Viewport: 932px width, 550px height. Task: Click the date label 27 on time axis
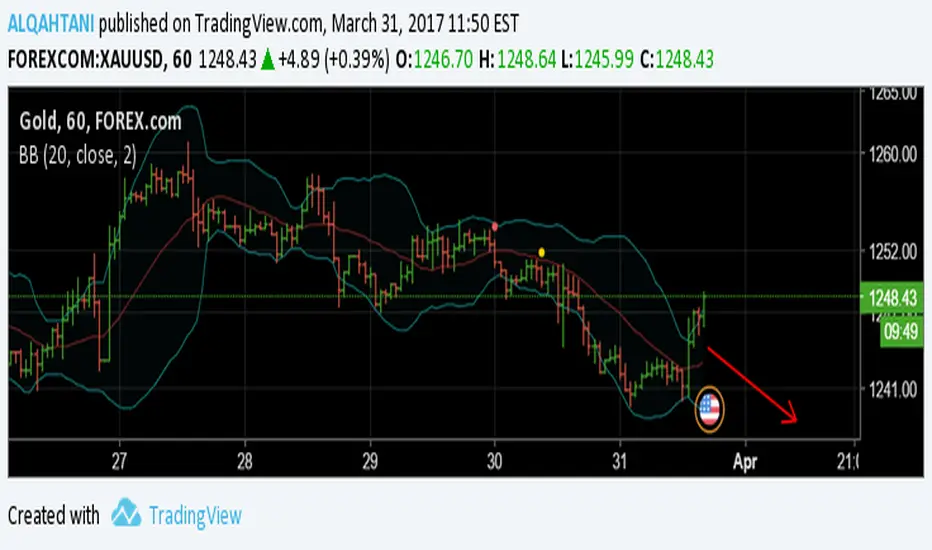click(119, 461)
